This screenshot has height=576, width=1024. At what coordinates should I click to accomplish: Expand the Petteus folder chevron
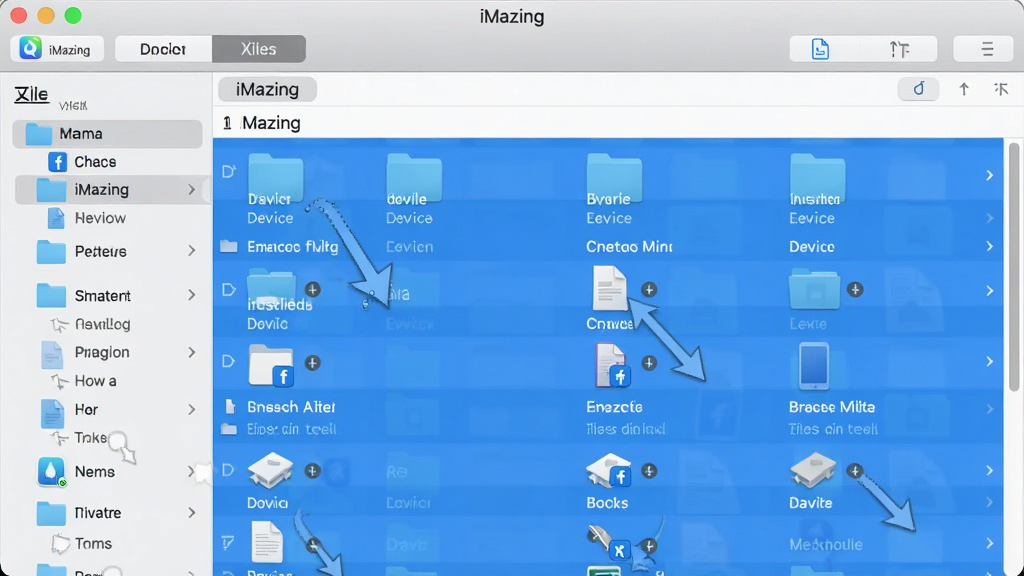coord(191,251)
